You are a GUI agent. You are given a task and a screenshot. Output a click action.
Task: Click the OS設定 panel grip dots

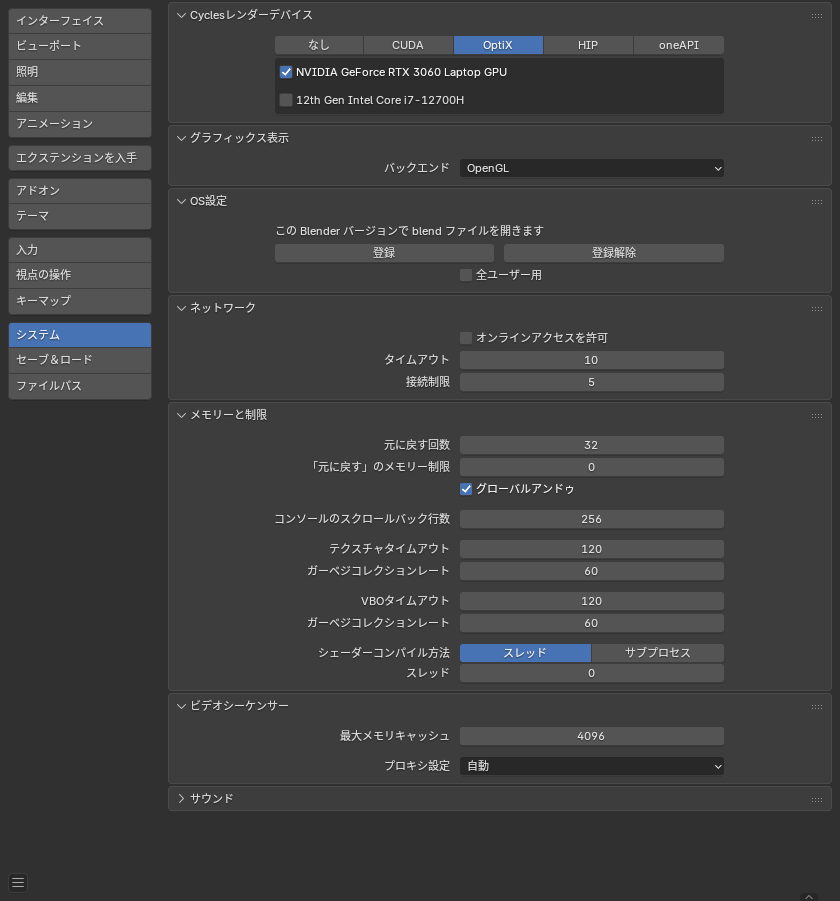click(x=817, y=201)
